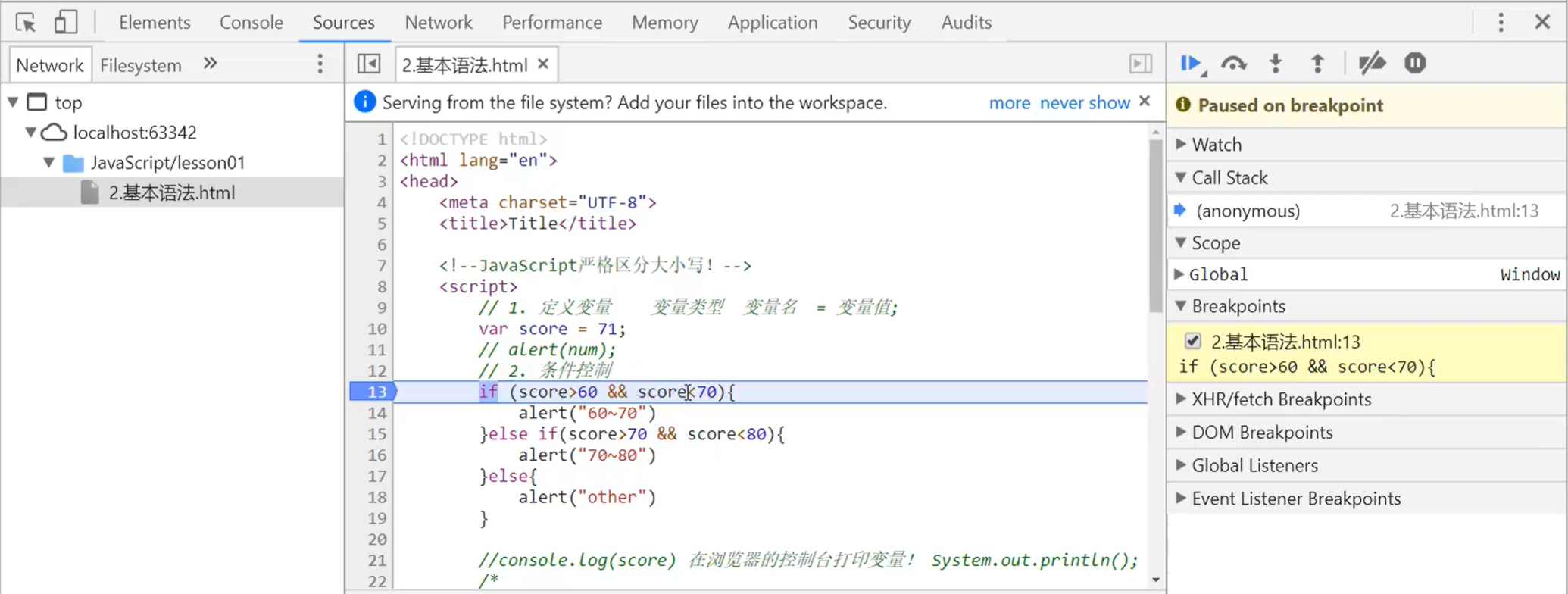Click the localhost:63342 cloud icon
This screenshot has width=1568, height=594.
tap(54, 133)
